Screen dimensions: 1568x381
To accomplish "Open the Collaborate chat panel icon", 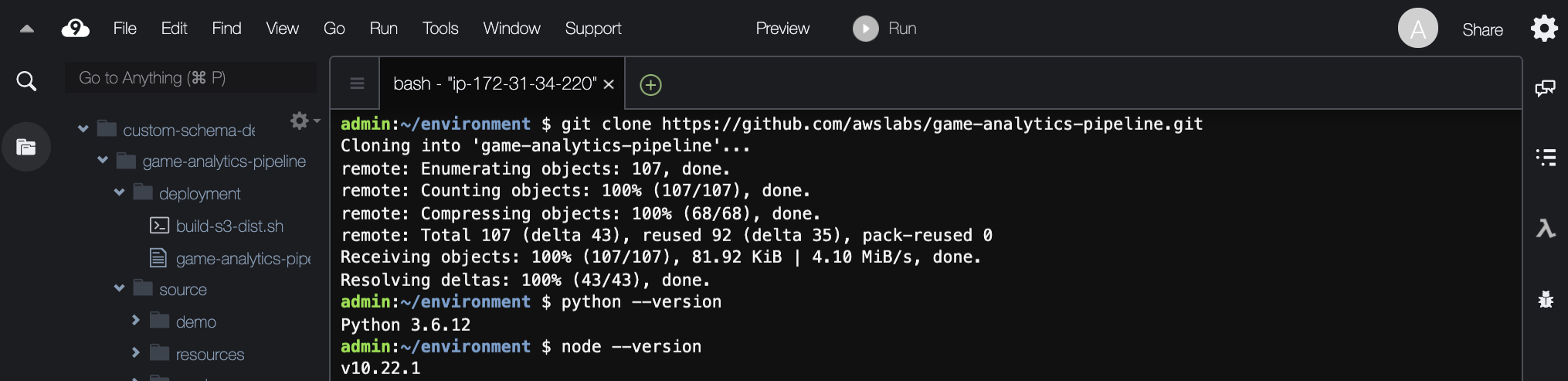I will (1545, 87).
